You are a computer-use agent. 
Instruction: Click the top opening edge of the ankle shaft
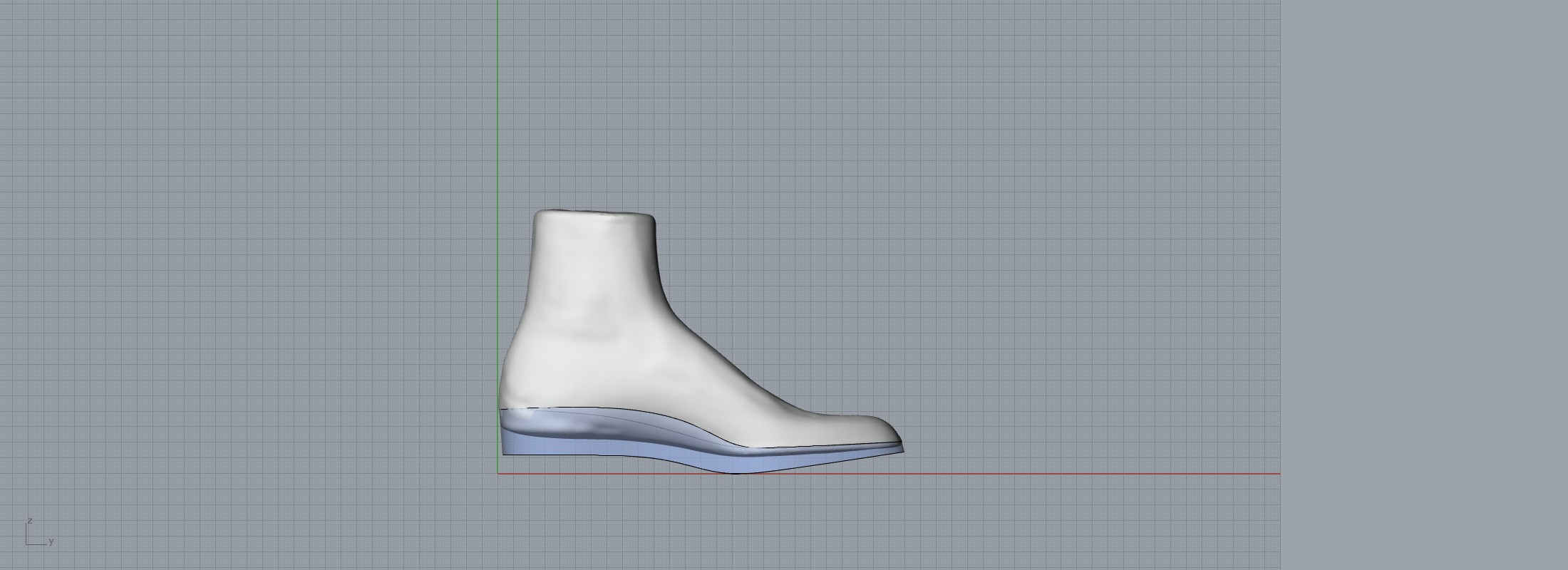593,212
